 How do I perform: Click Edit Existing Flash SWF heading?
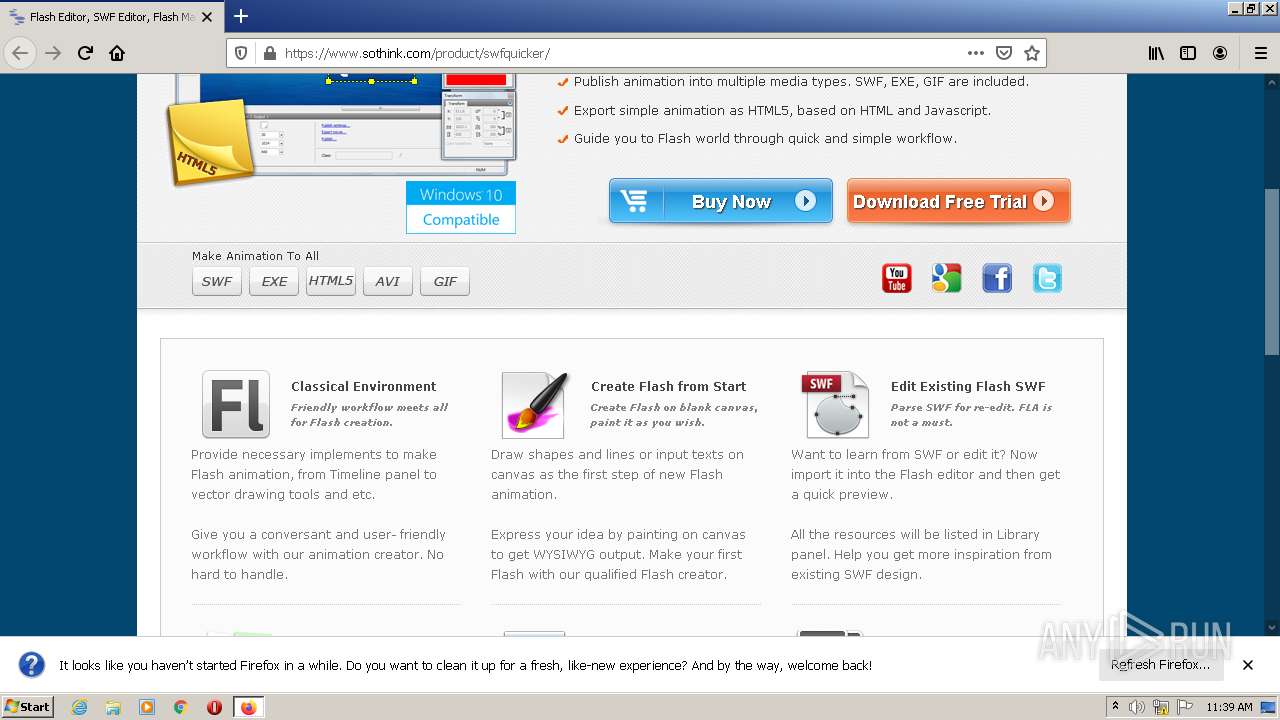(x=968, y=386)
